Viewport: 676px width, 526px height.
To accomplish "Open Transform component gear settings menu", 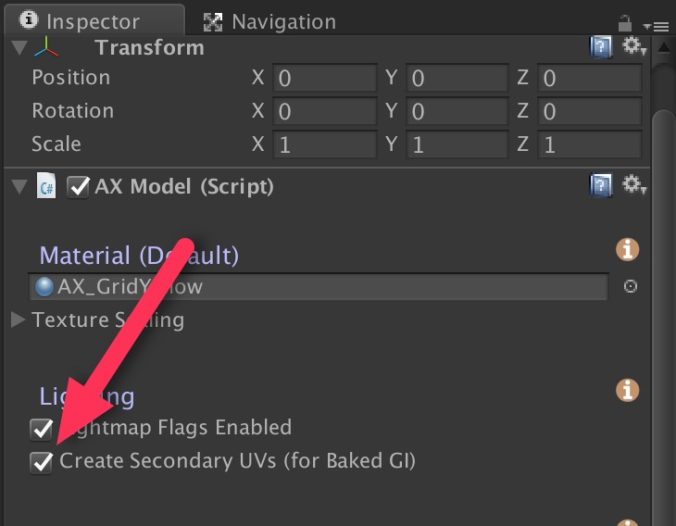I will coord(633,46).
